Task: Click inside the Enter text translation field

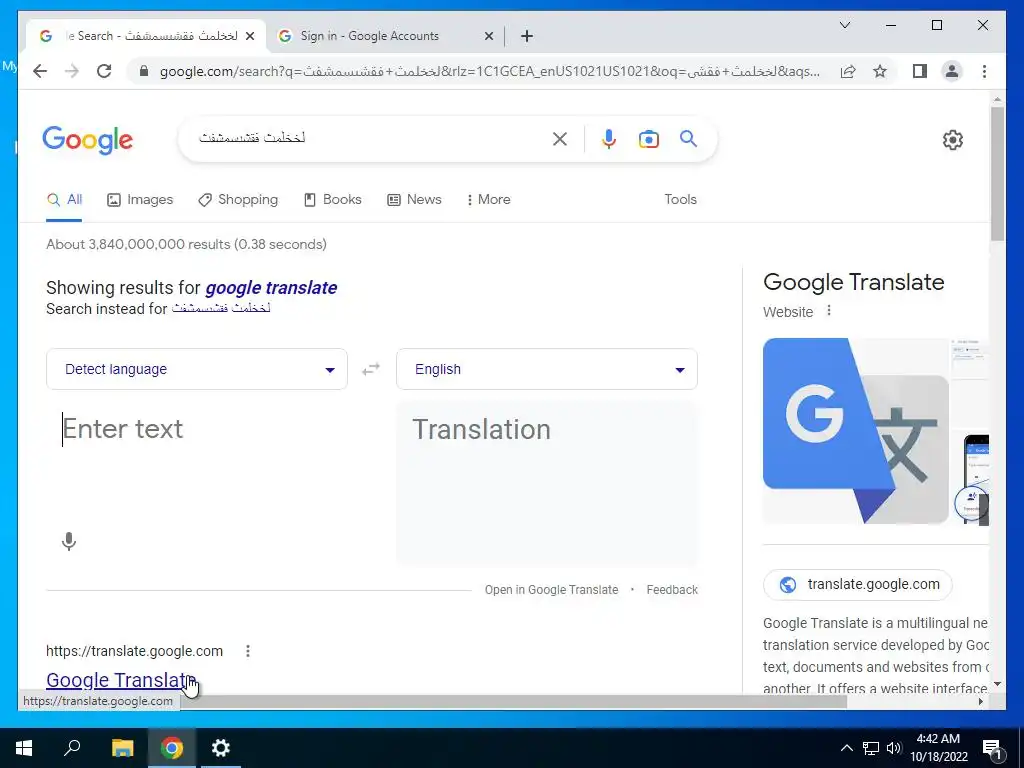Action: 197,483
